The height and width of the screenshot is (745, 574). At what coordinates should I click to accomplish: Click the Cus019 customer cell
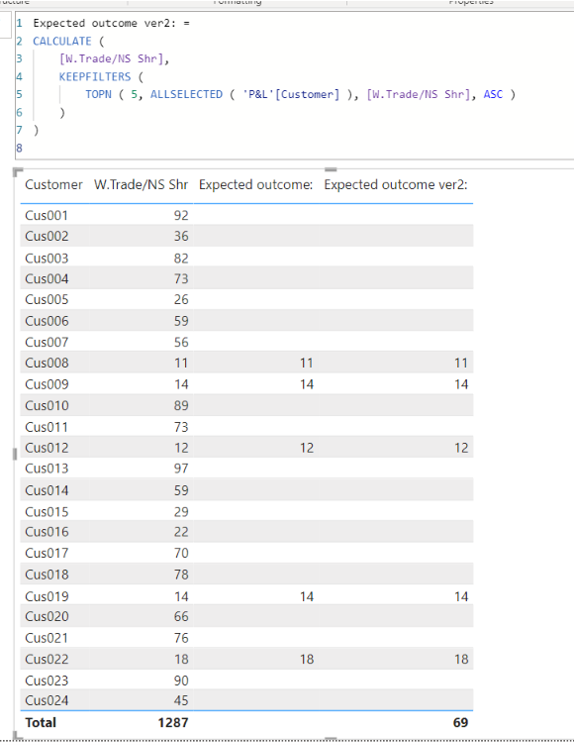point(47,596)
